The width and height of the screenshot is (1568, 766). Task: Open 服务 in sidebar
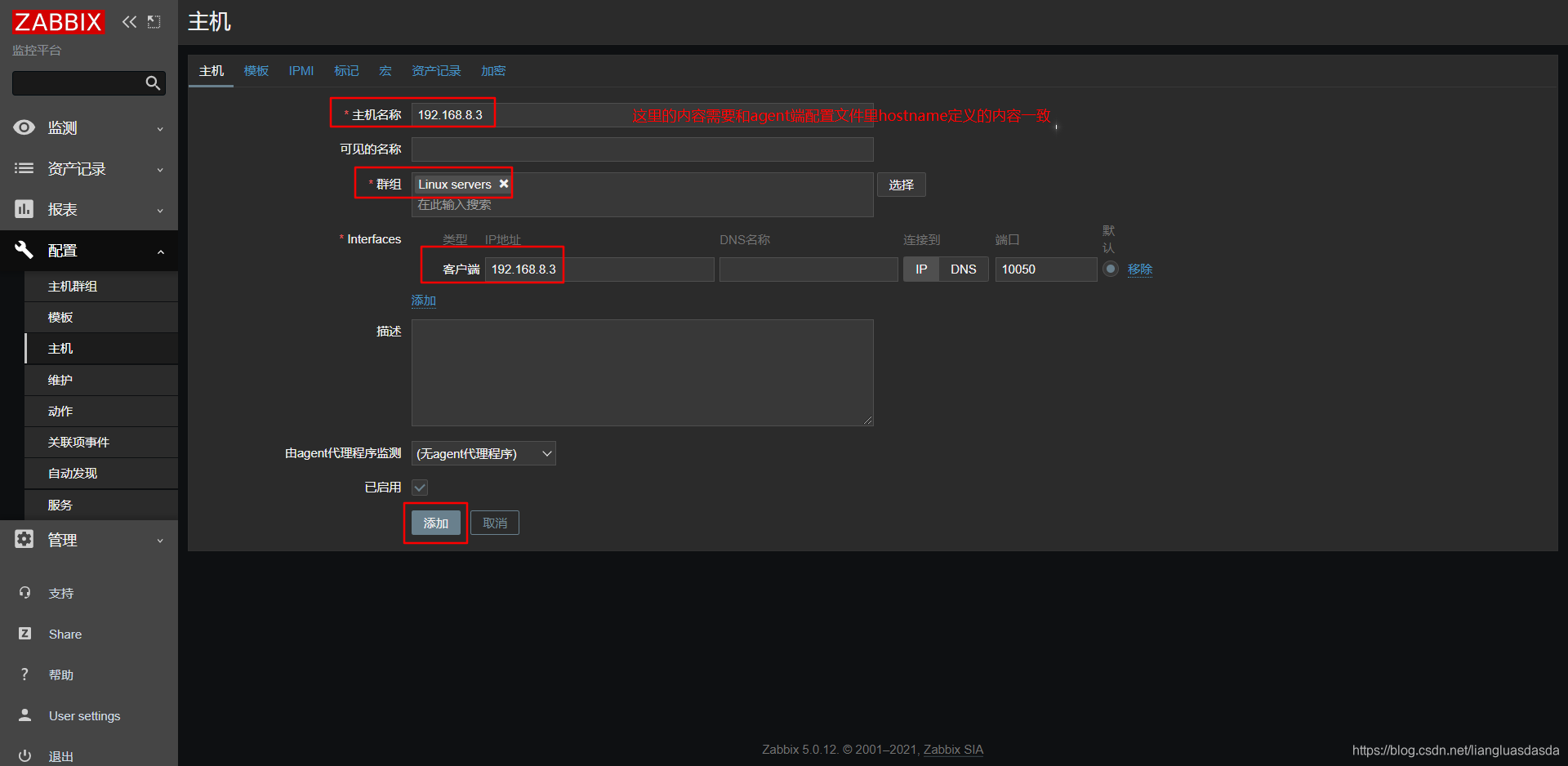pyautogui.click(x=101, y=505)
